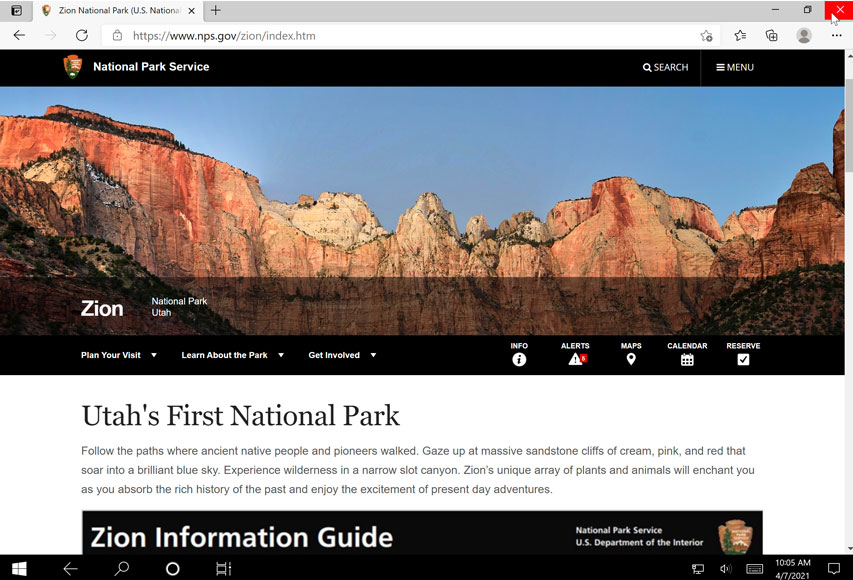Click the SEARCH button in header

click(x=665, y=67)
